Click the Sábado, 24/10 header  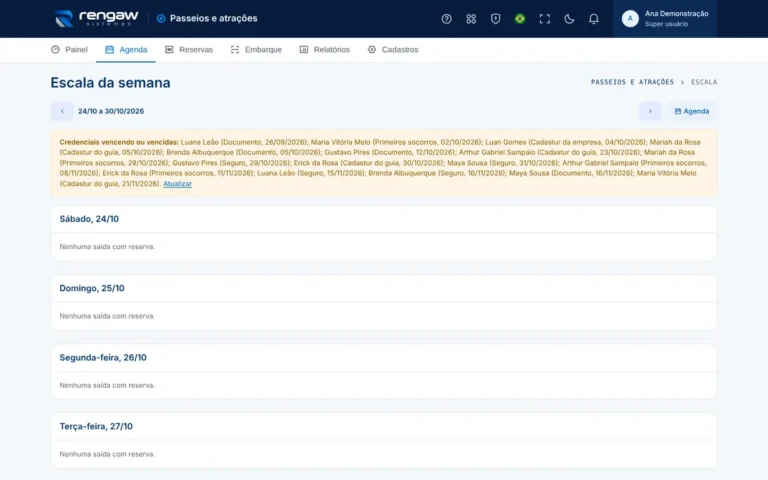coord(89,219)
